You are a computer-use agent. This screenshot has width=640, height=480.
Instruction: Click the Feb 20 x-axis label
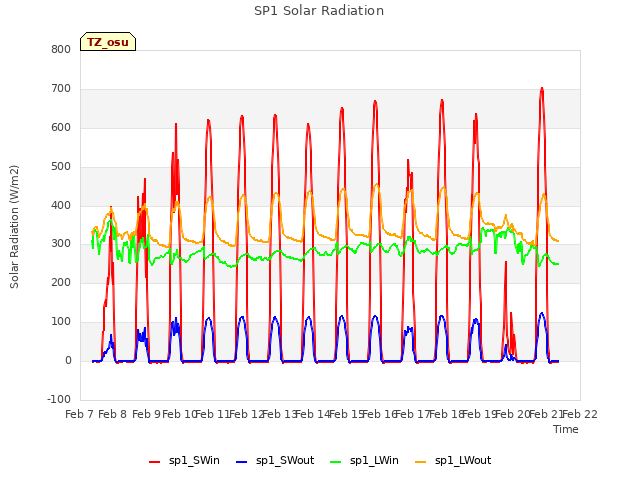[x=513, y=415]
